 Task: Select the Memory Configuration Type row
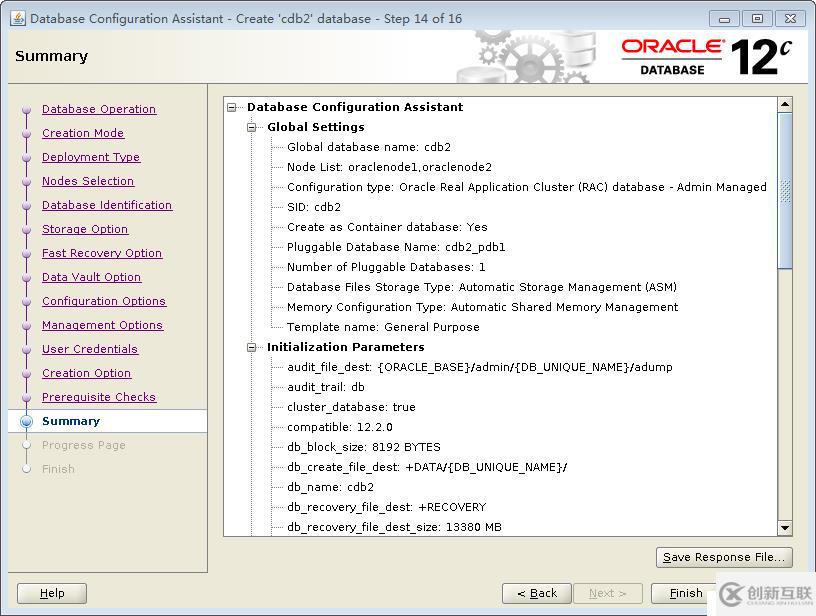(x=482, y=307)
